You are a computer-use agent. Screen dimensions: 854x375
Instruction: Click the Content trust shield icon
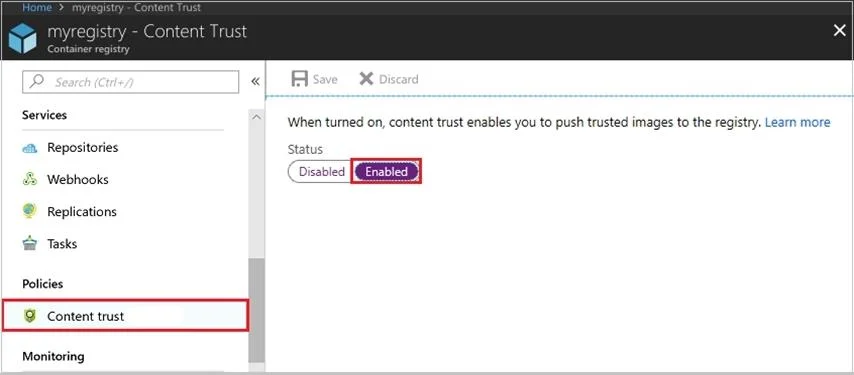pos(30,316)
